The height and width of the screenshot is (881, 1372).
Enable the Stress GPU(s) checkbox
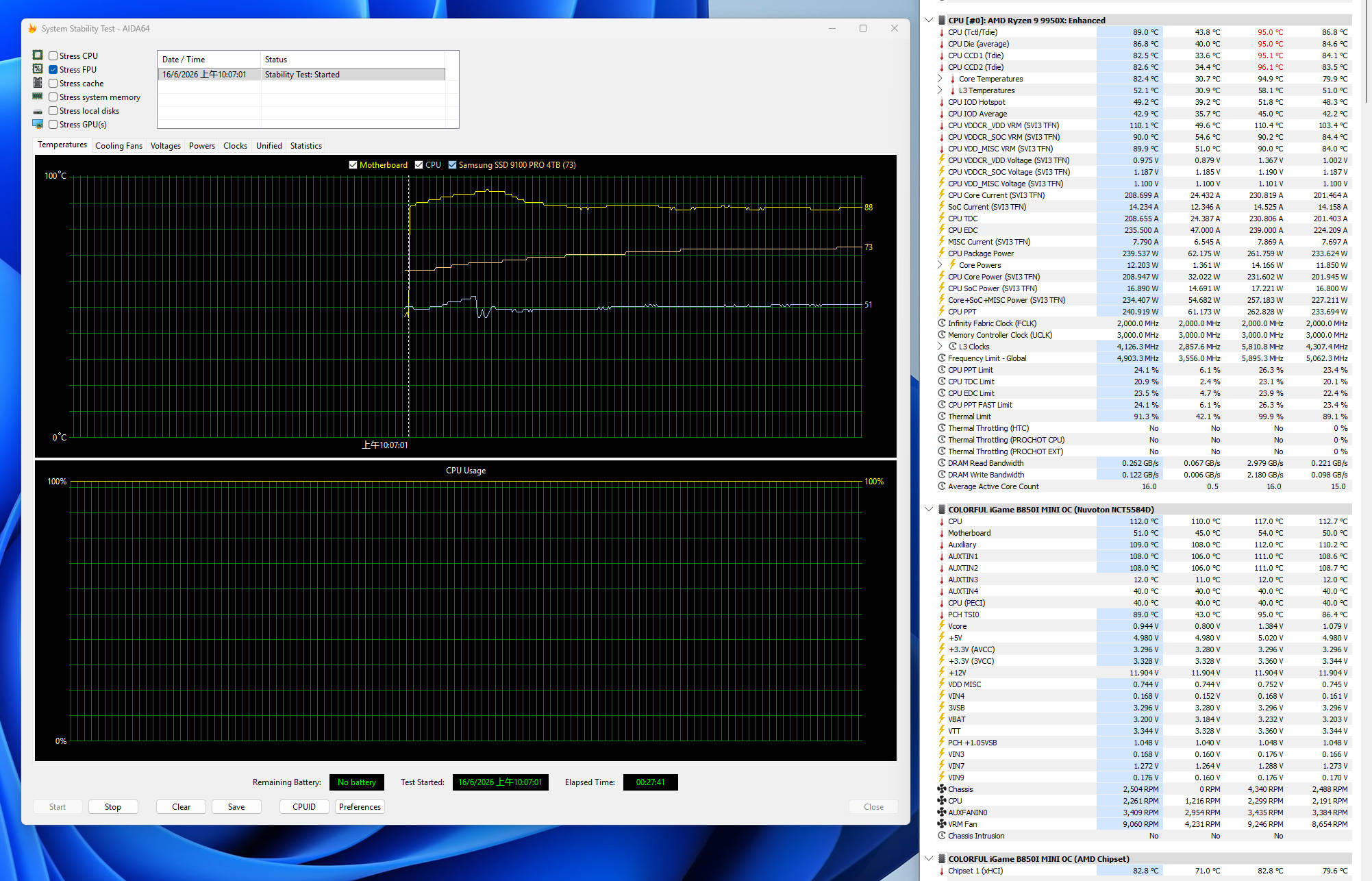pos(53,124)
